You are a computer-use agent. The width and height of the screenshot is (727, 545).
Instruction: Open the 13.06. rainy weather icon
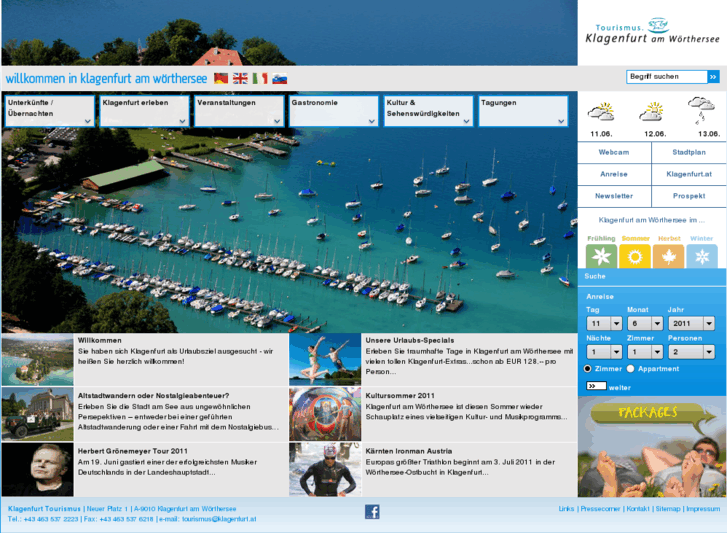[701, 110]
